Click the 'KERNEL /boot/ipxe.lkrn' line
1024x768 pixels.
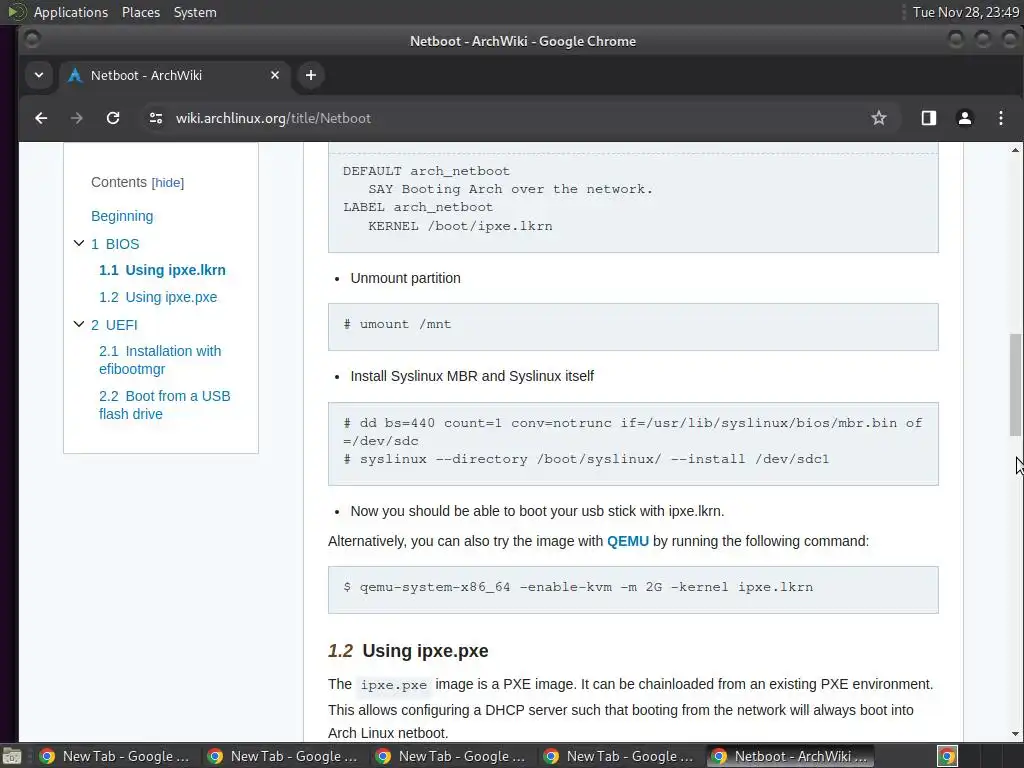460,226
